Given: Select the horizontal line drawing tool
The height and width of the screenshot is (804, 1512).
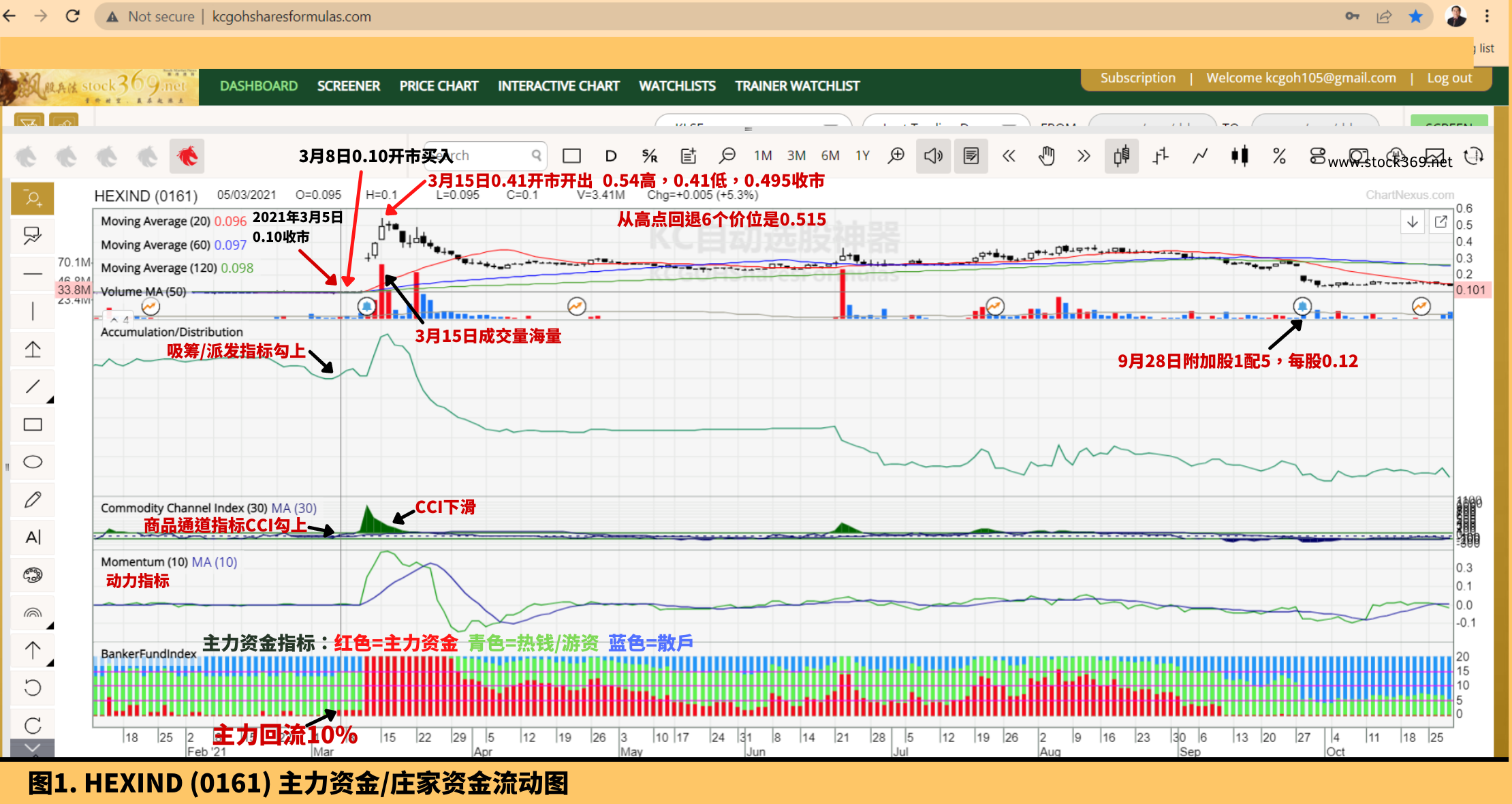Looking at the screenshot, I should 33,274.
